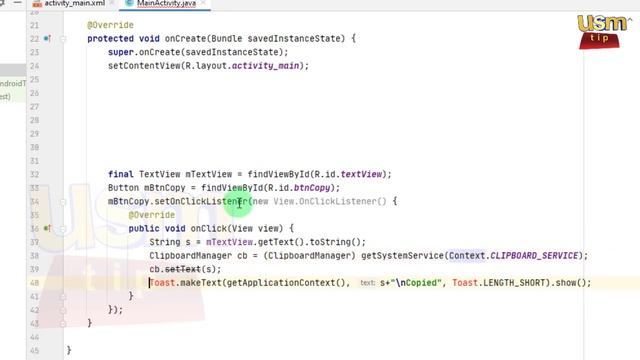This screenshot has height=360, width=640.
Task: Click the fold end marker on line 41
Action: tap(63, 297)
